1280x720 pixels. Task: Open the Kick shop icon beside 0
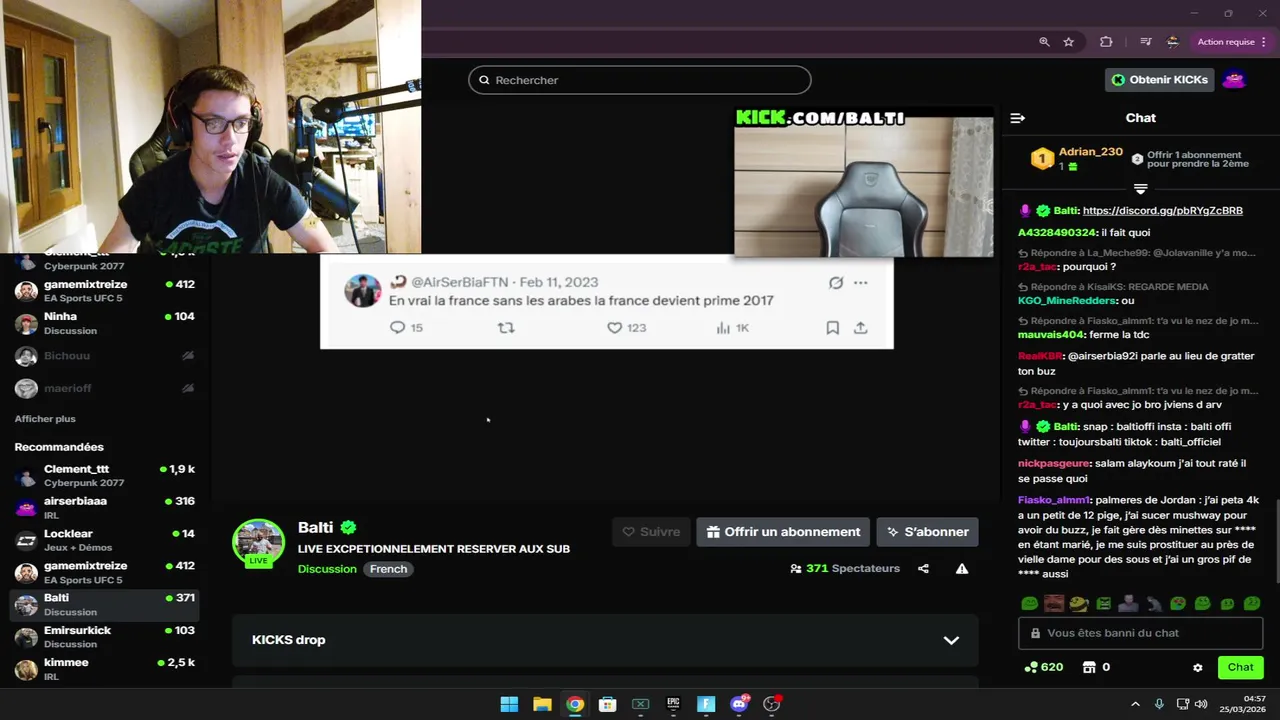pyautogui.click(x=1089, y=667)
